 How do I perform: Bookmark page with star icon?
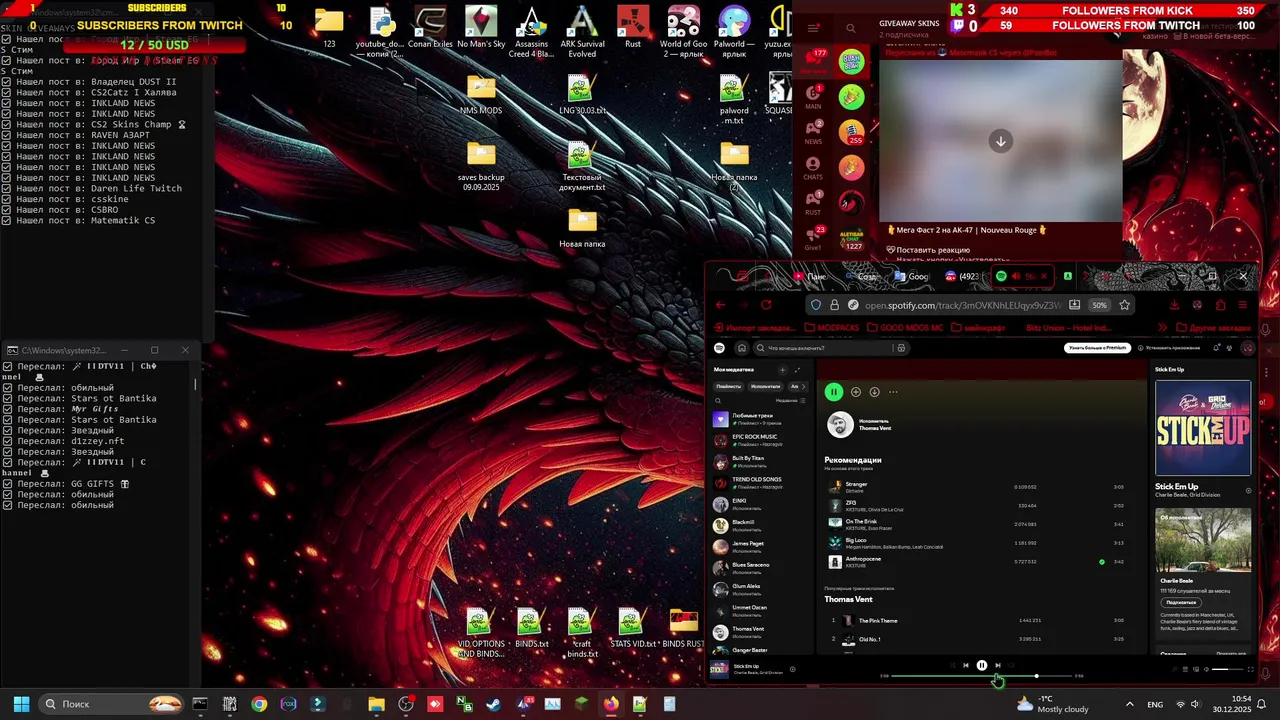pyautogui.click(x=1124, y=305)
